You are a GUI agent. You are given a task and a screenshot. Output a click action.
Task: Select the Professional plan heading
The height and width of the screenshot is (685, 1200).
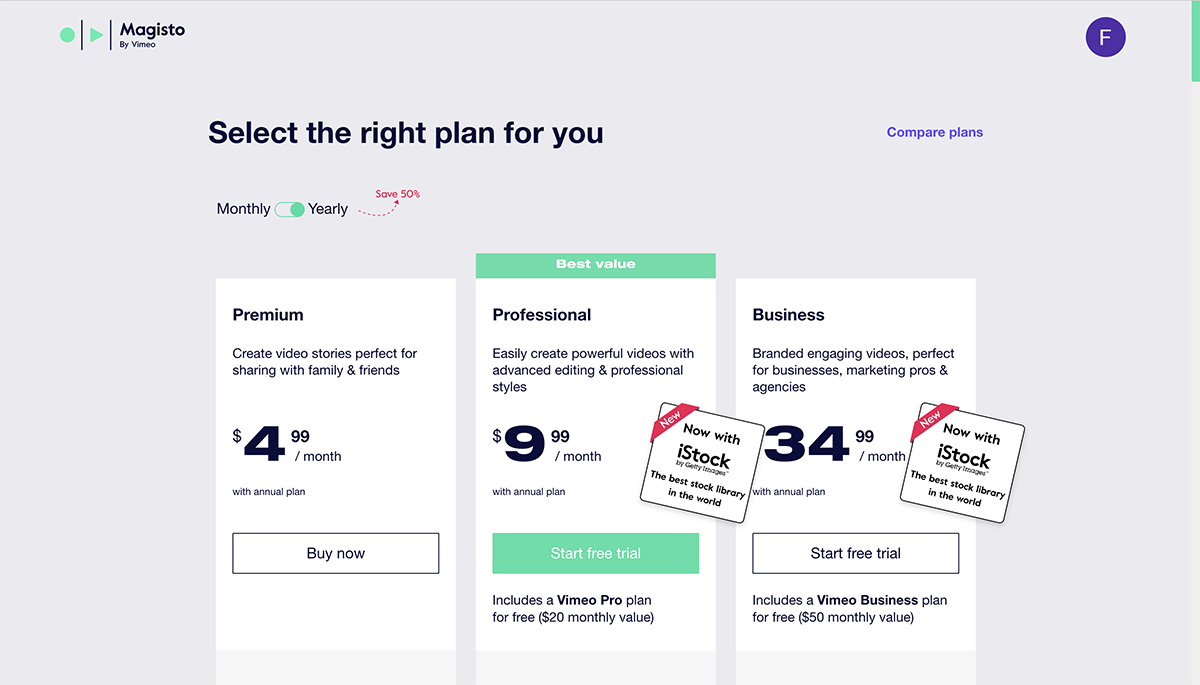pos(542,315)
